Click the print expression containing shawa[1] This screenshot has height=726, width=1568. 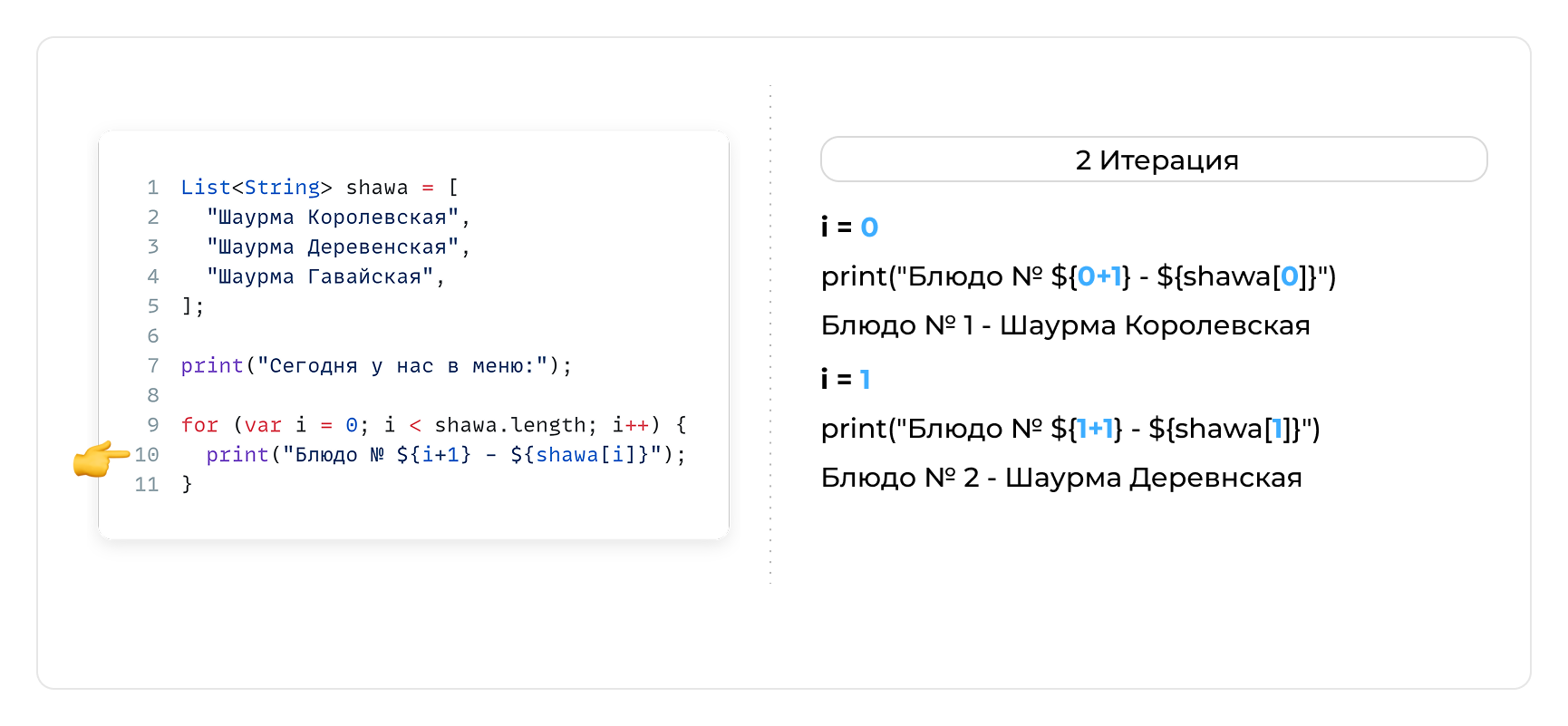click(x=1070, y=429)
